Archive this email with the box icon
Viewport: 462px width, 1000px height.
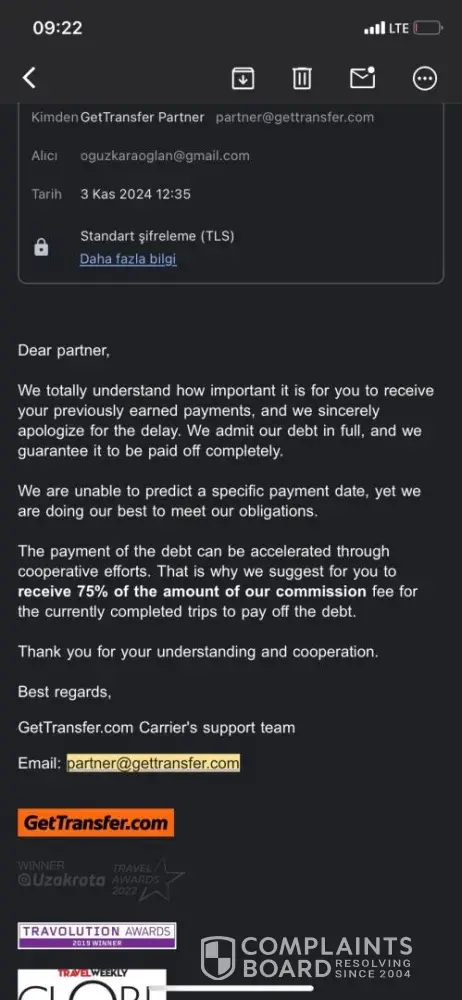(242, 78)
